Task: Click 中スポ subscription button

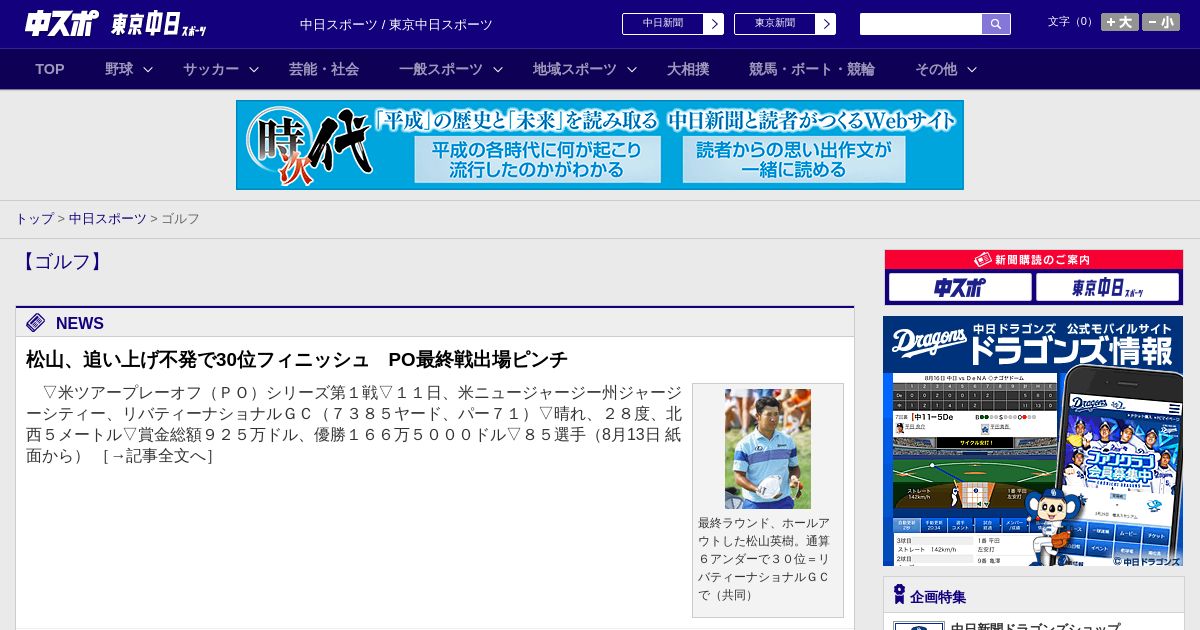Action: point(960,288)
